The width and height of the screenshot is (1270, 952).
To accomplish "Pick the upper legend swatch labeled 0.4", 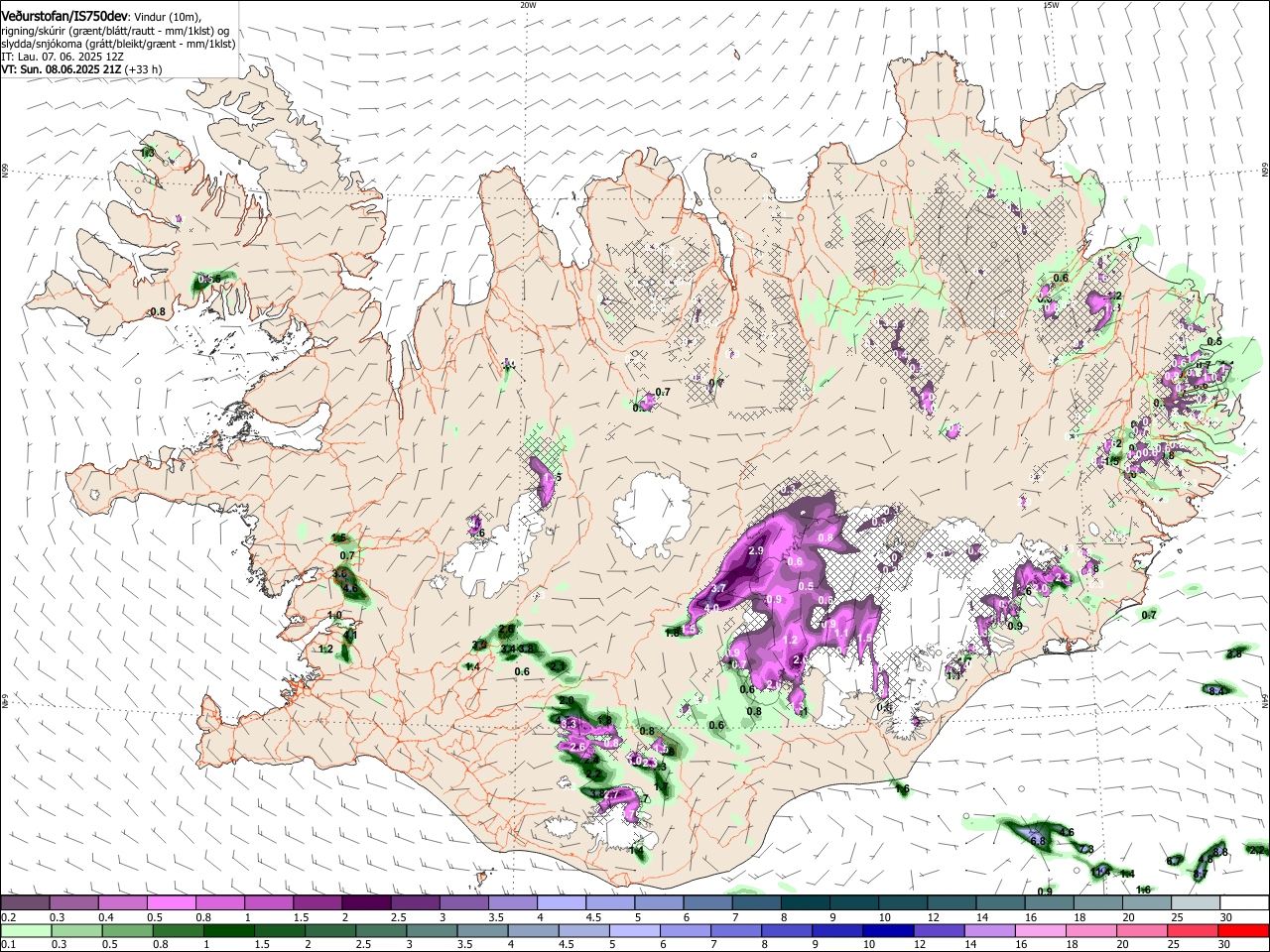I will click(x=122, y=903).
